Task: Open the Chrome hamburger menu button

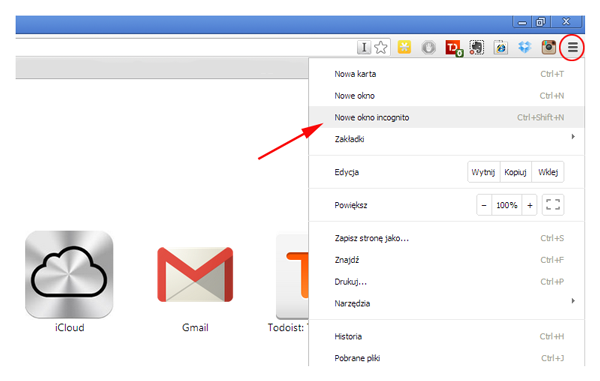Action: [x=572, y=47]
